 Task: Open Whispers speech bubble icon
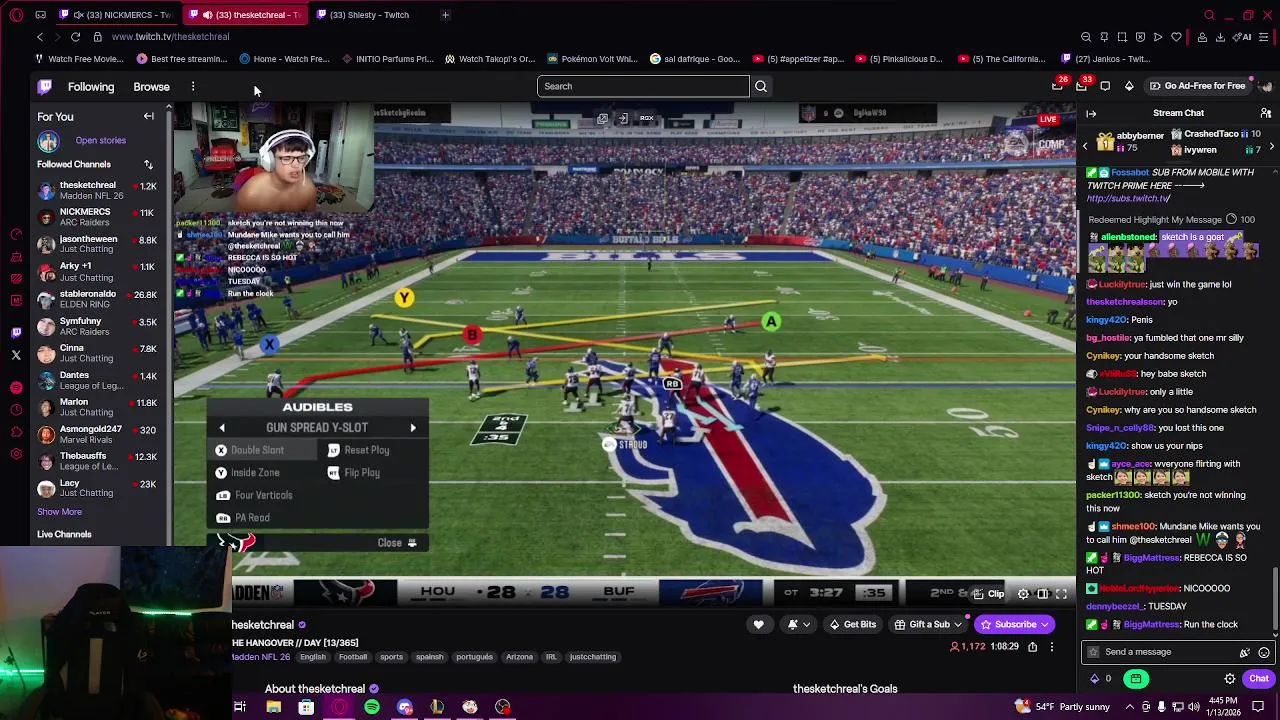click(x=1105, y=86)
